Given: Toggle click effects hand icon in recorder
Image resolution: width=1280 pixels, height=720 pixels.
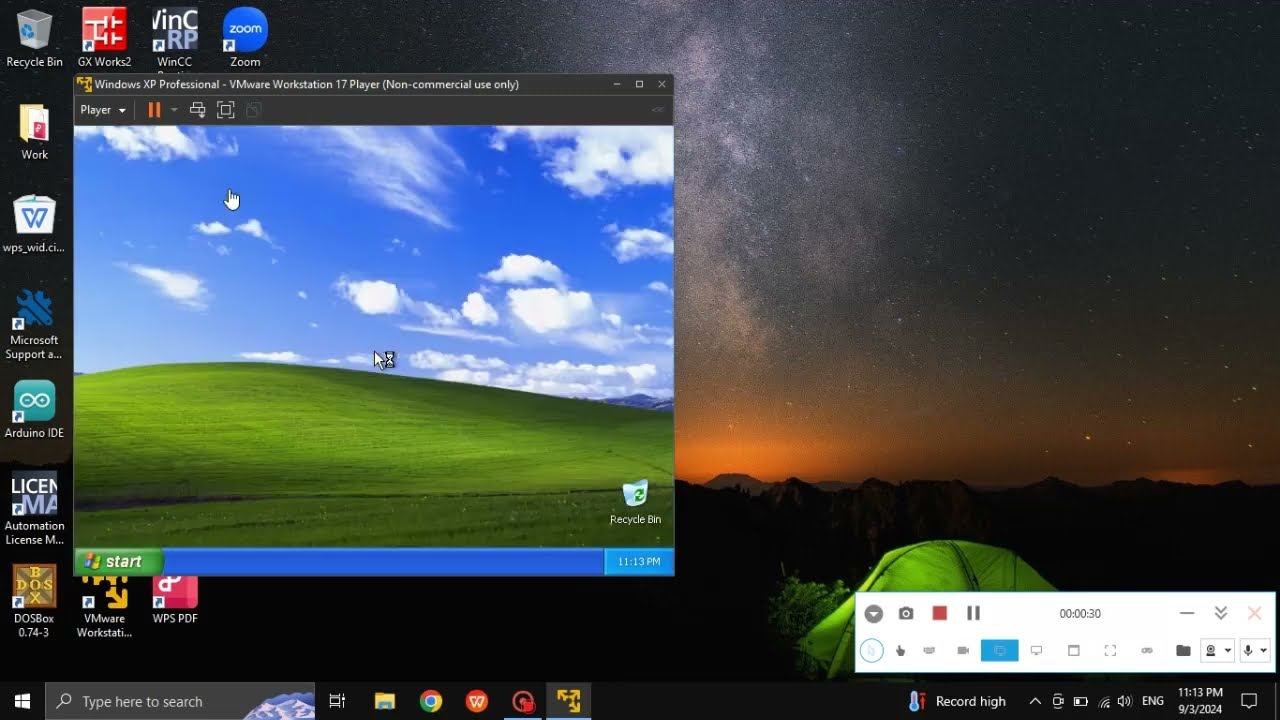Looking at the screenshot, I should [901, 650].
